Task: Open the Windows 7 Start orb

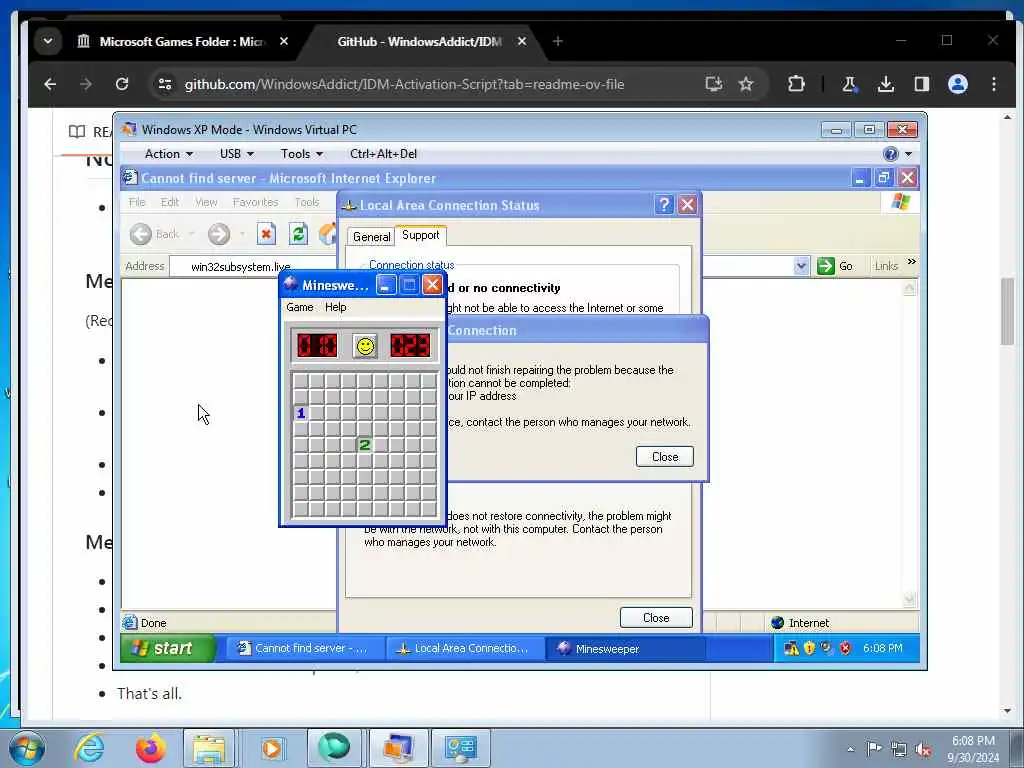Action: pos(27,748)
